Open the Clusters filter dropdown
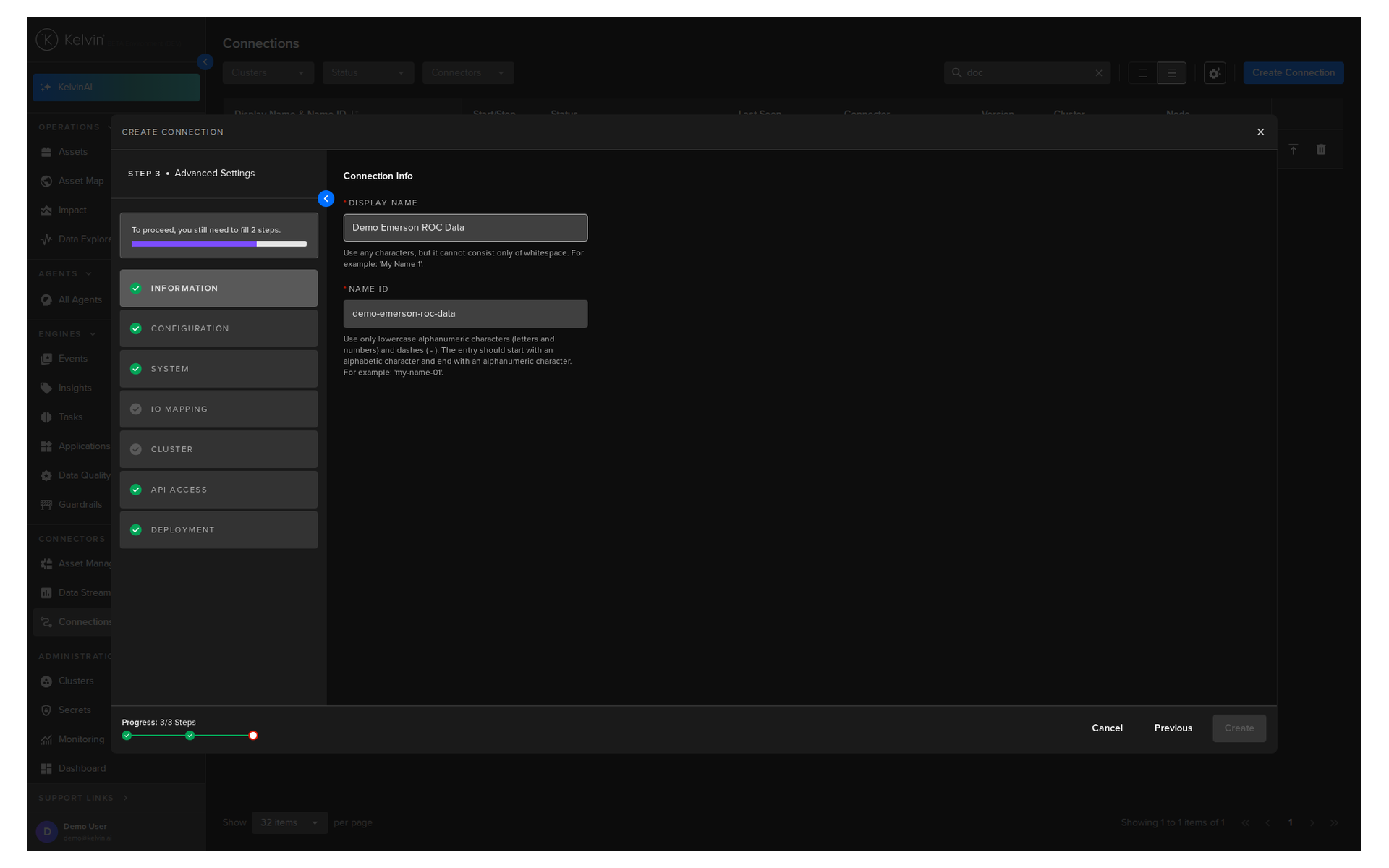The width and height of the screenshot is (1389, 868). (x=268, y=72)
